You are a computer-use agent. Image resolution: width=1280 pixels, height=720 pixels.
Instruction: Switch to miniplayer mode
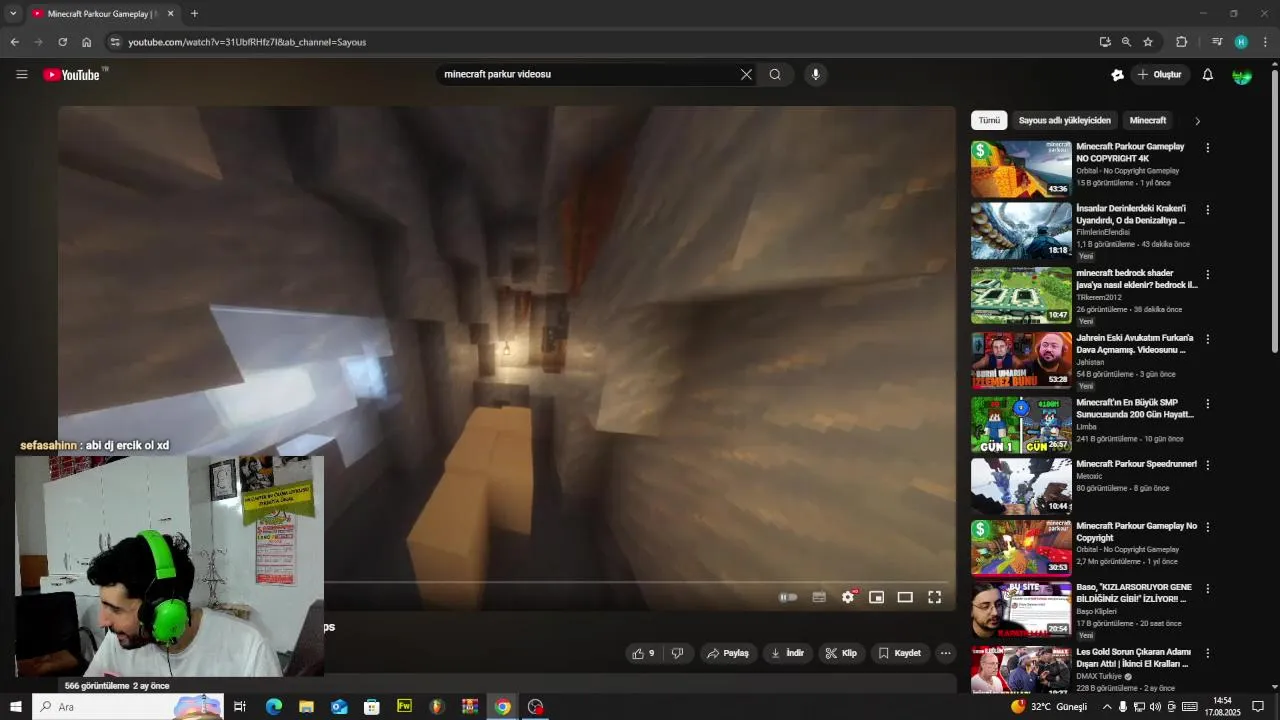click(876, 597)
